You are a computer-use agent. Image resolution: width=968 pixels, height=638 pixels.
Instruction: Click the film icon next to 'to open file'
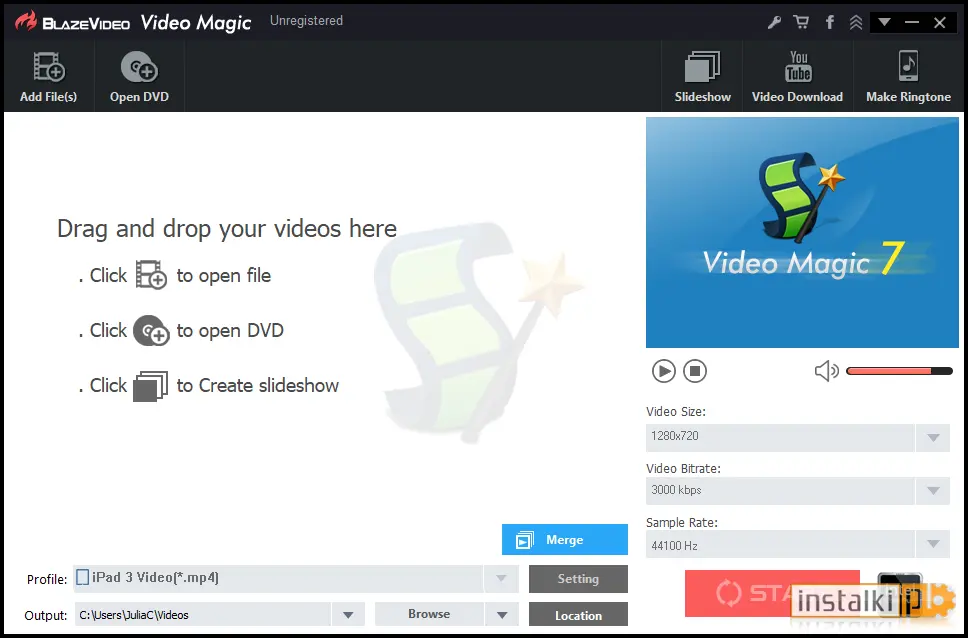click(x=151, y=275)
